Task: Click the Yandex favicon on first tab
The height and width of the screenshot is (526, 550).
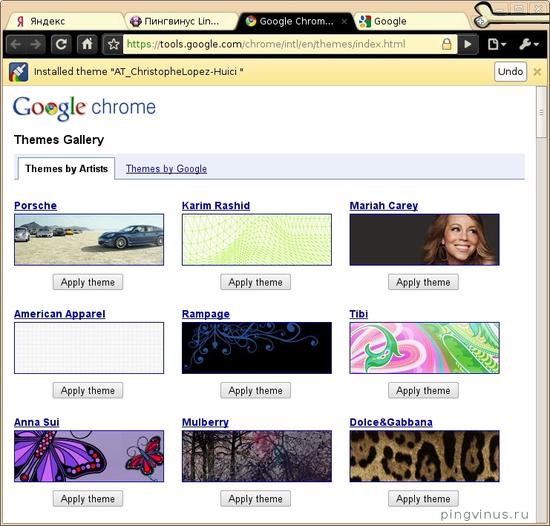Action: pos(20,21)
